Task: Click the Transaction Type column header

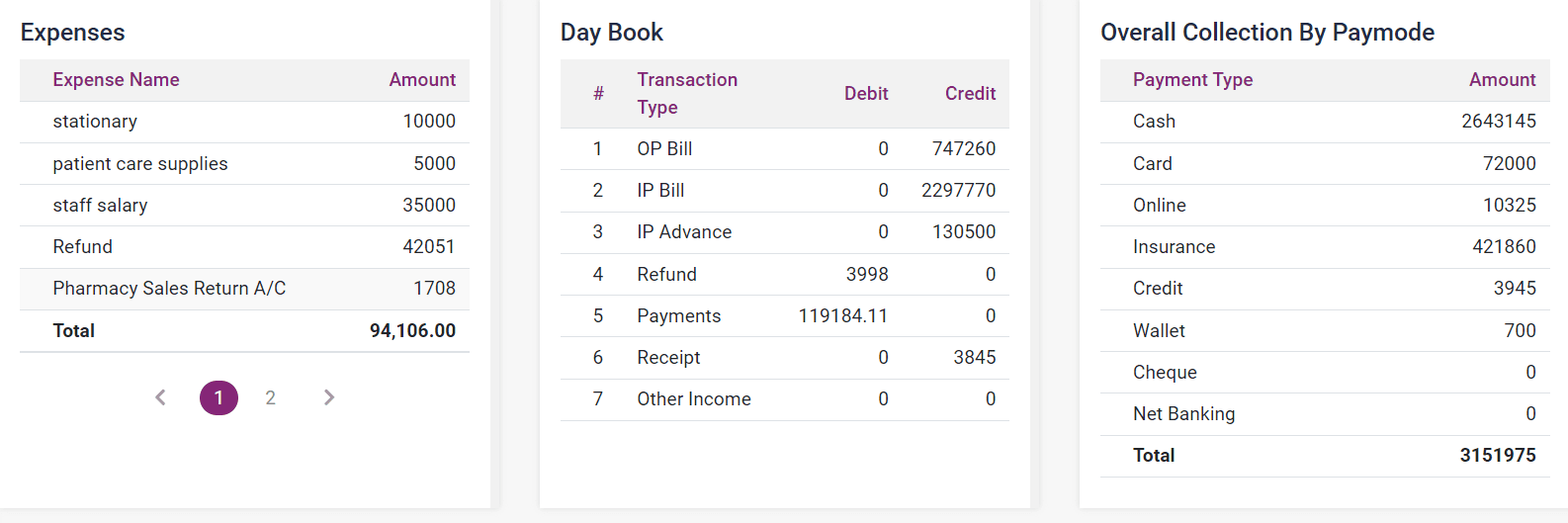Action: point(687,93)
